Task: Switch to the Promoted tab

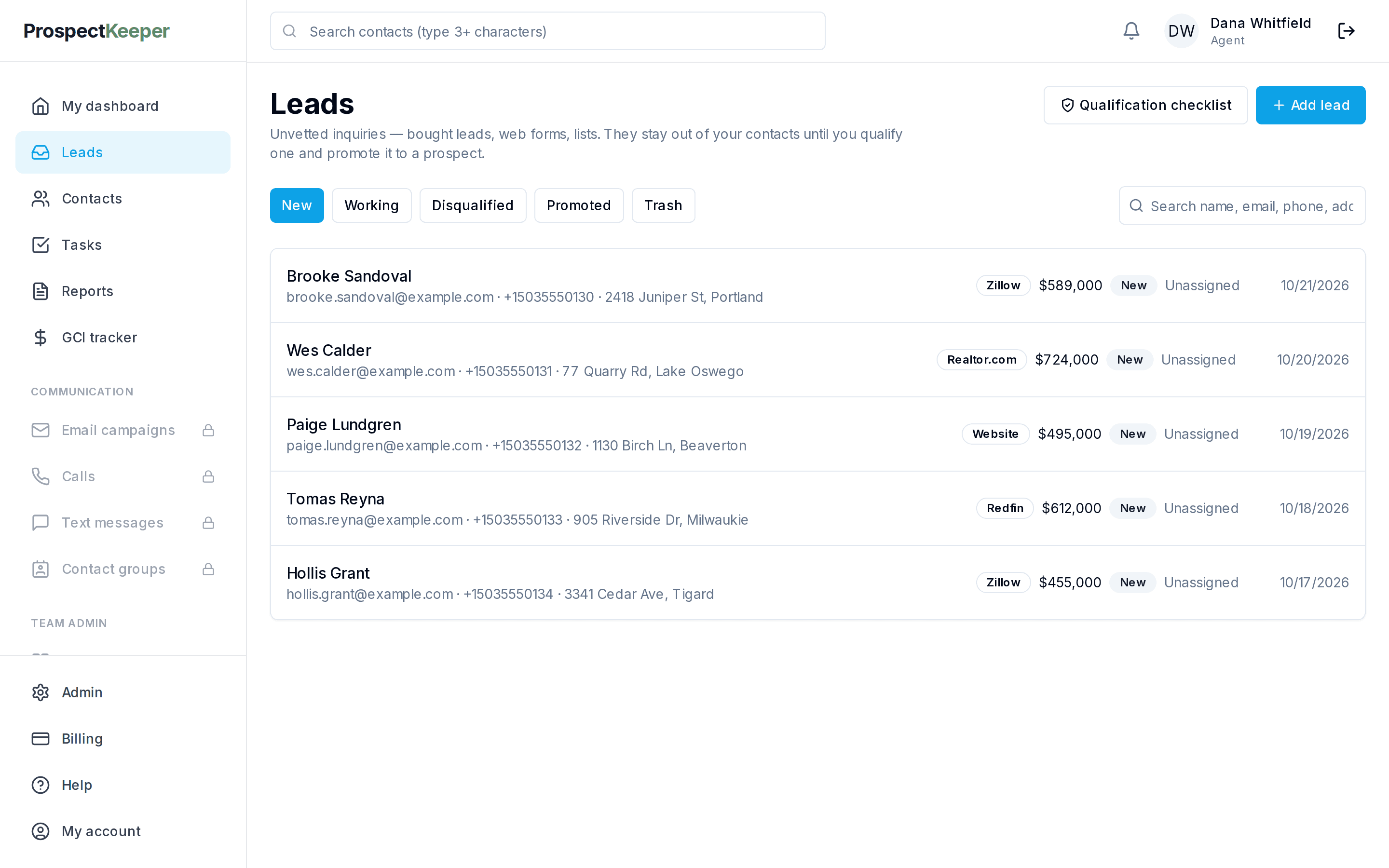Action: coord(579,205)
